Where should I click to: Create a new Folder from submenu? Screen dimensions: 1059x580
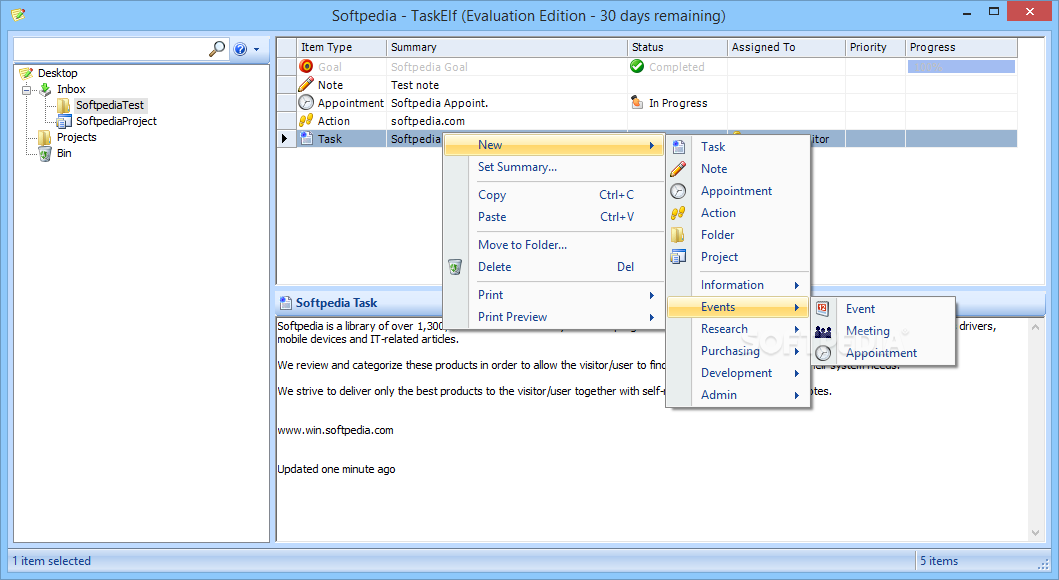(738, 235)
